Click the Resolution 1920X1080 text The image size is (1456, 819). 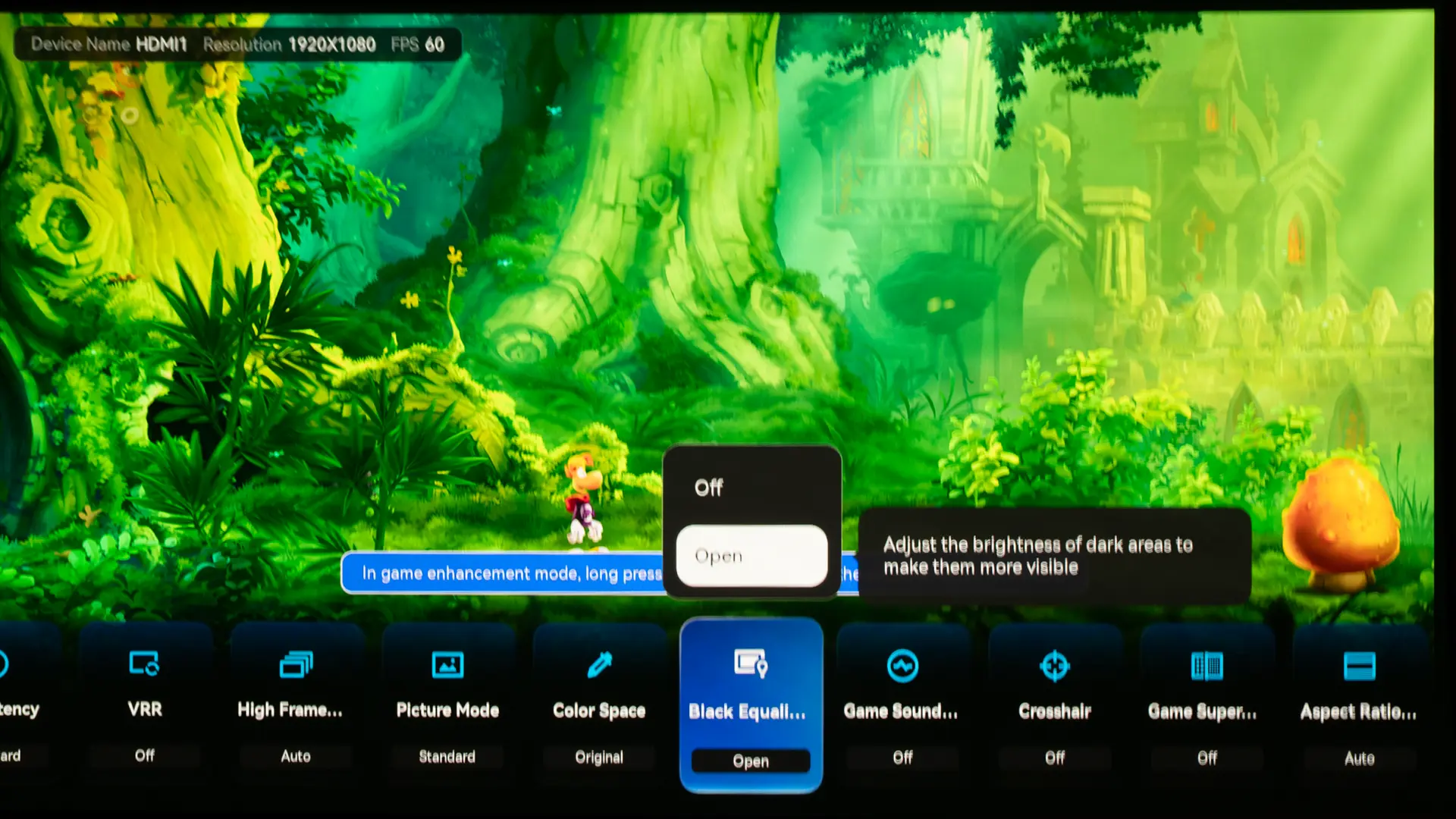(289, 45)
